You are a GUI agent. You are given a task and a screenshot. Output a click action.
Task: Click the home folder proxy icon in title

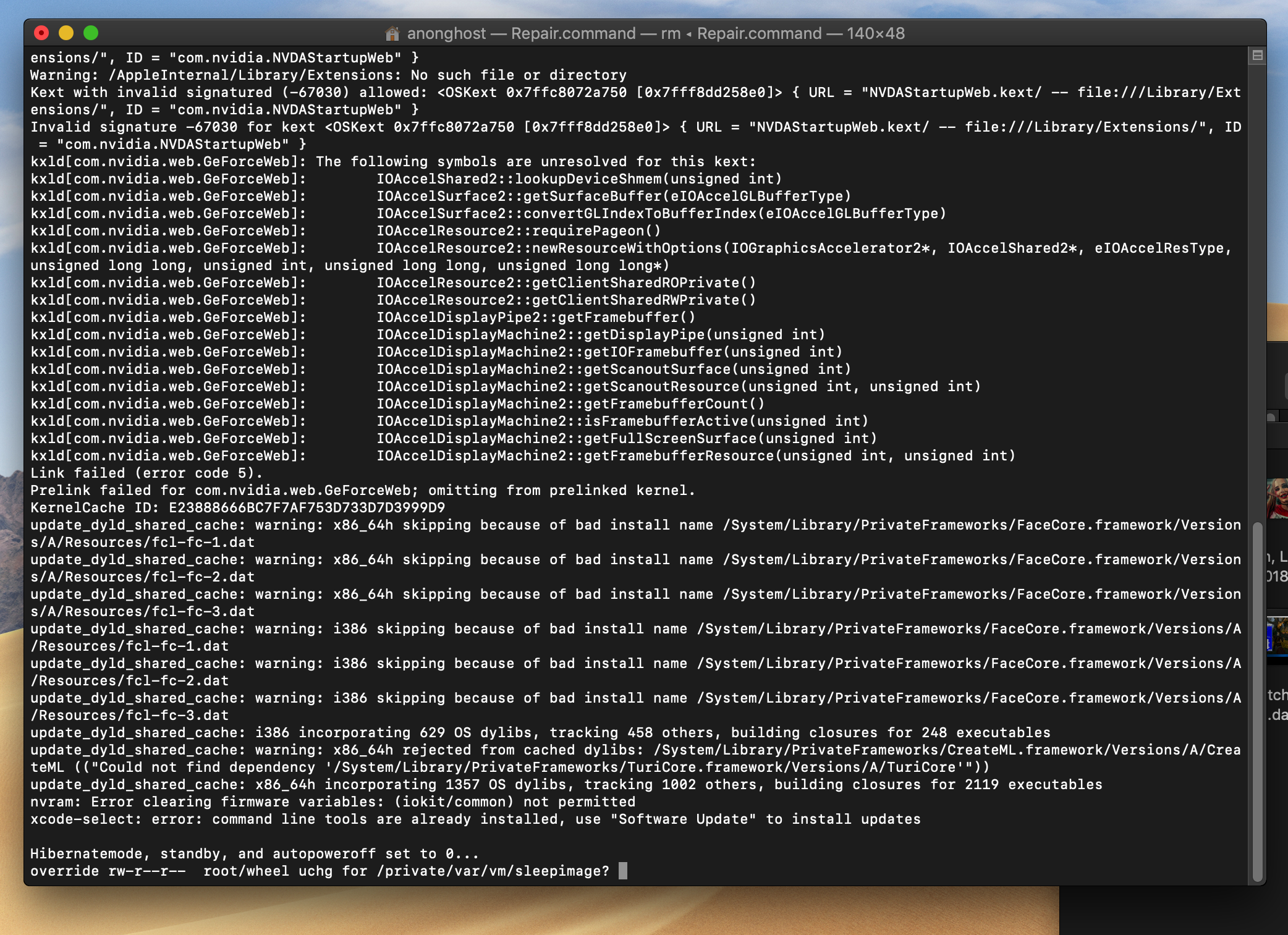392,33
